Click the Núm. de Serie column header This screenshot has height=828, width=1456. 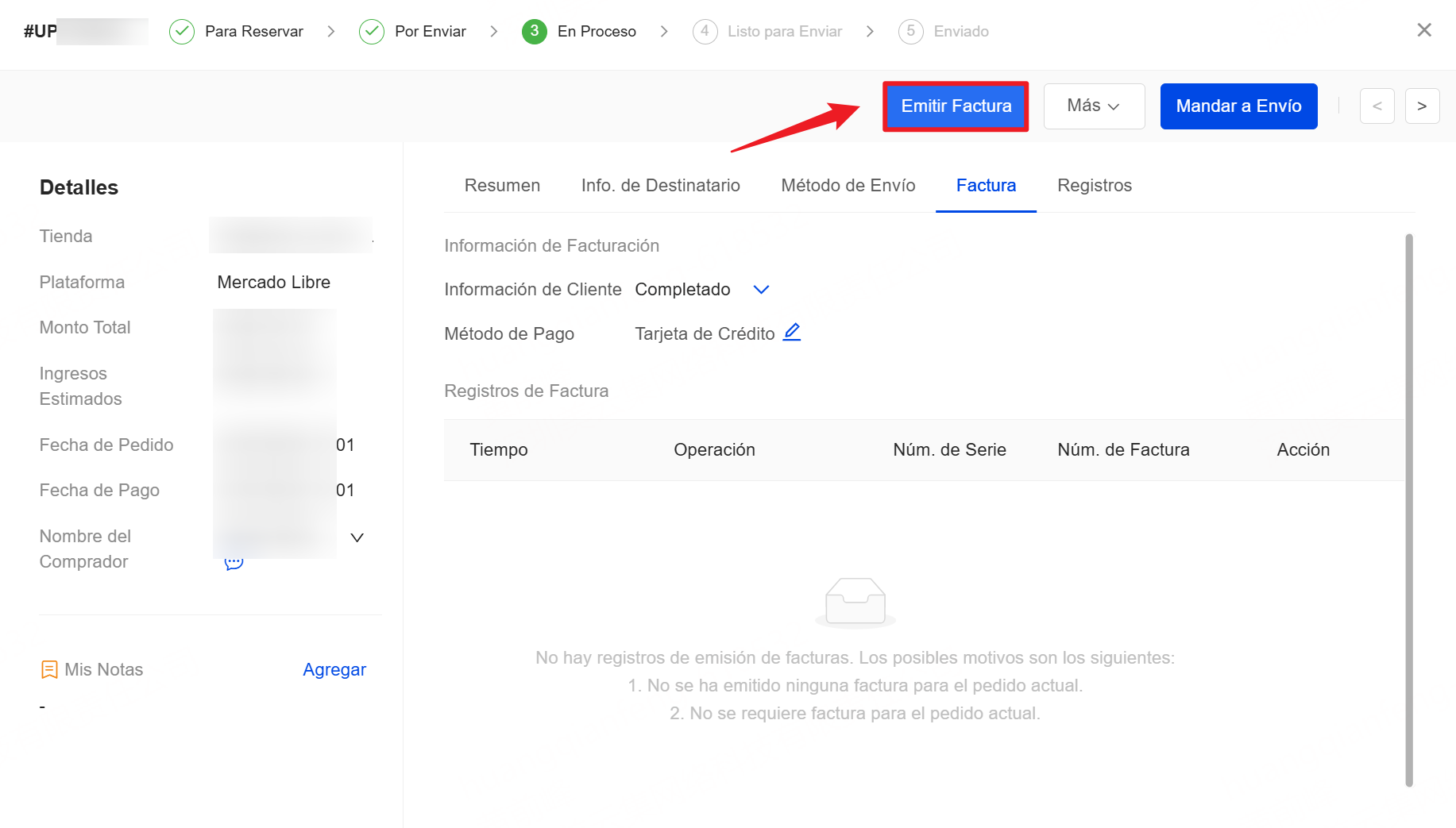coord(949,450)
